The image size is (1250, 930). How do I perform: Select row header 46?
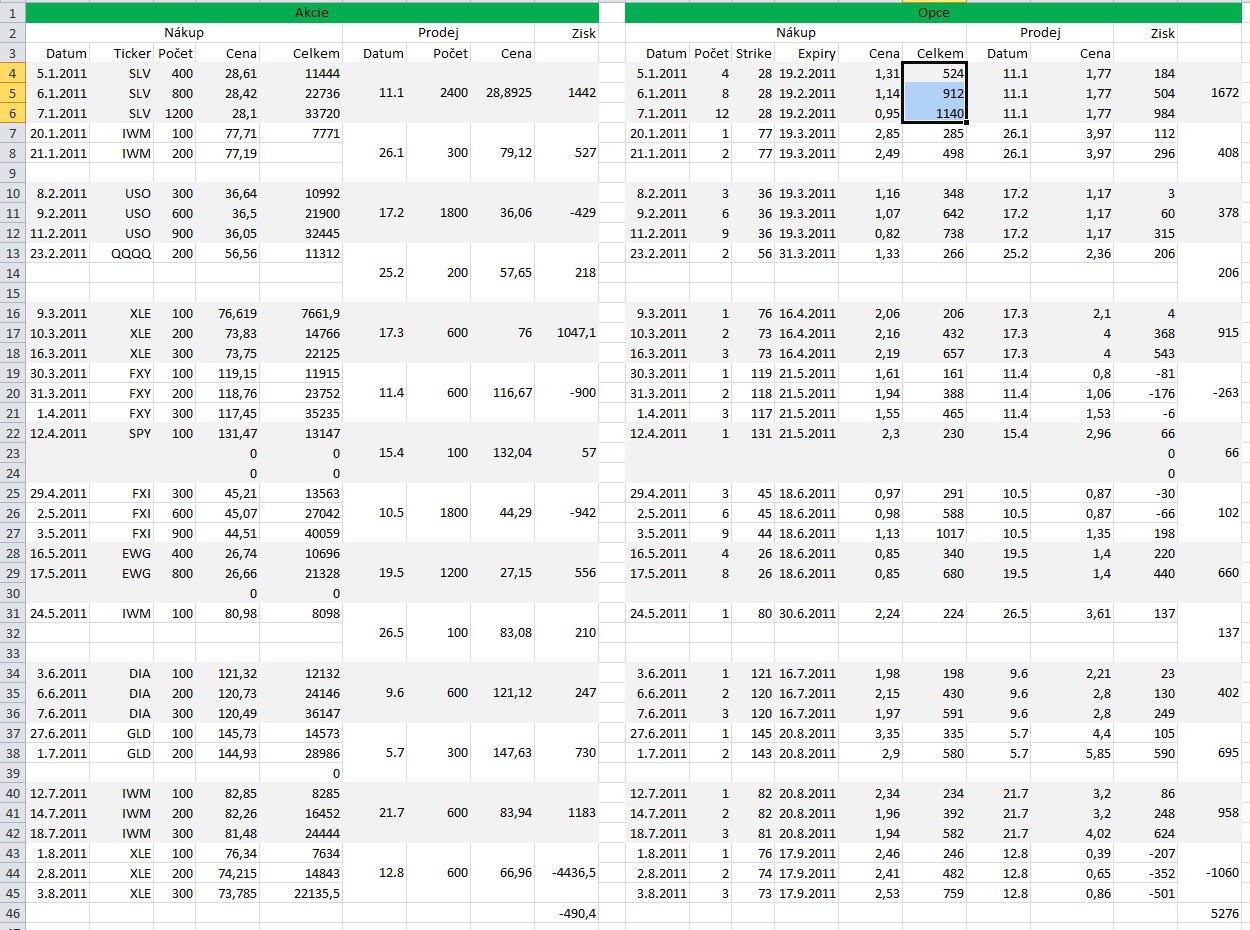12,913
